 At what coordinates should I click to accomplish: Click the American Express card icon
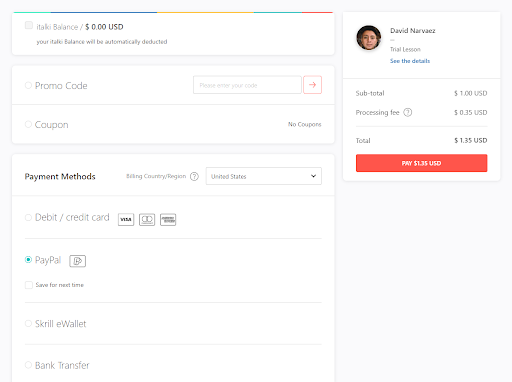(168, 219)
